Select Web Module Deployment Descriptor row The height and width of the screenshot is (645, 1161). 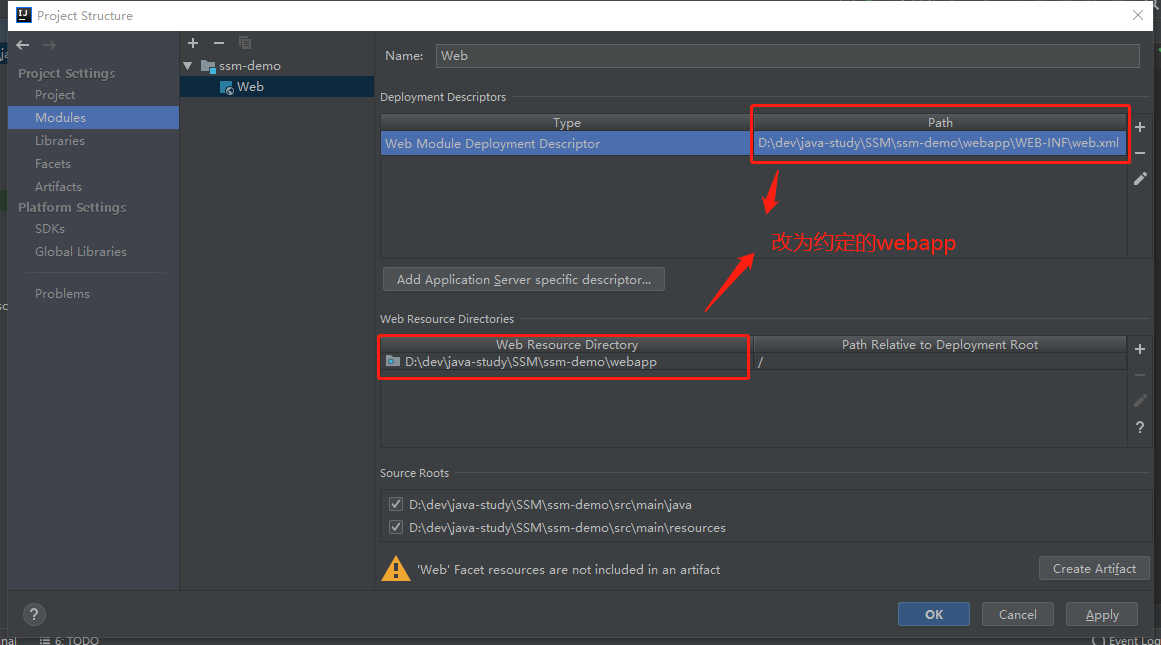tap(566, 144)
